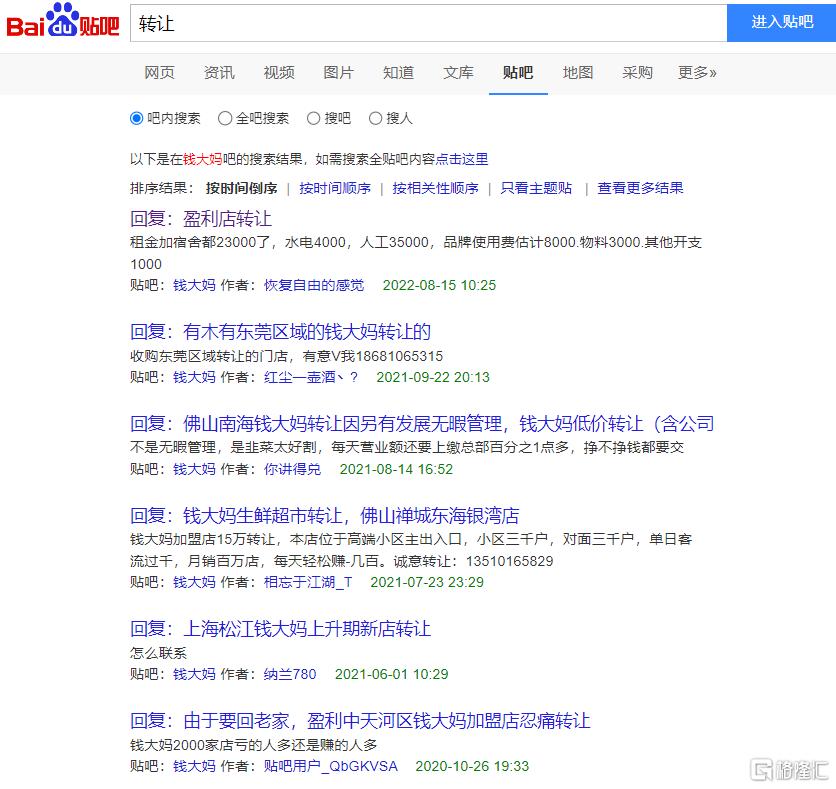Click the date 2021-09-22 20:13

click(x=433, y=377)
